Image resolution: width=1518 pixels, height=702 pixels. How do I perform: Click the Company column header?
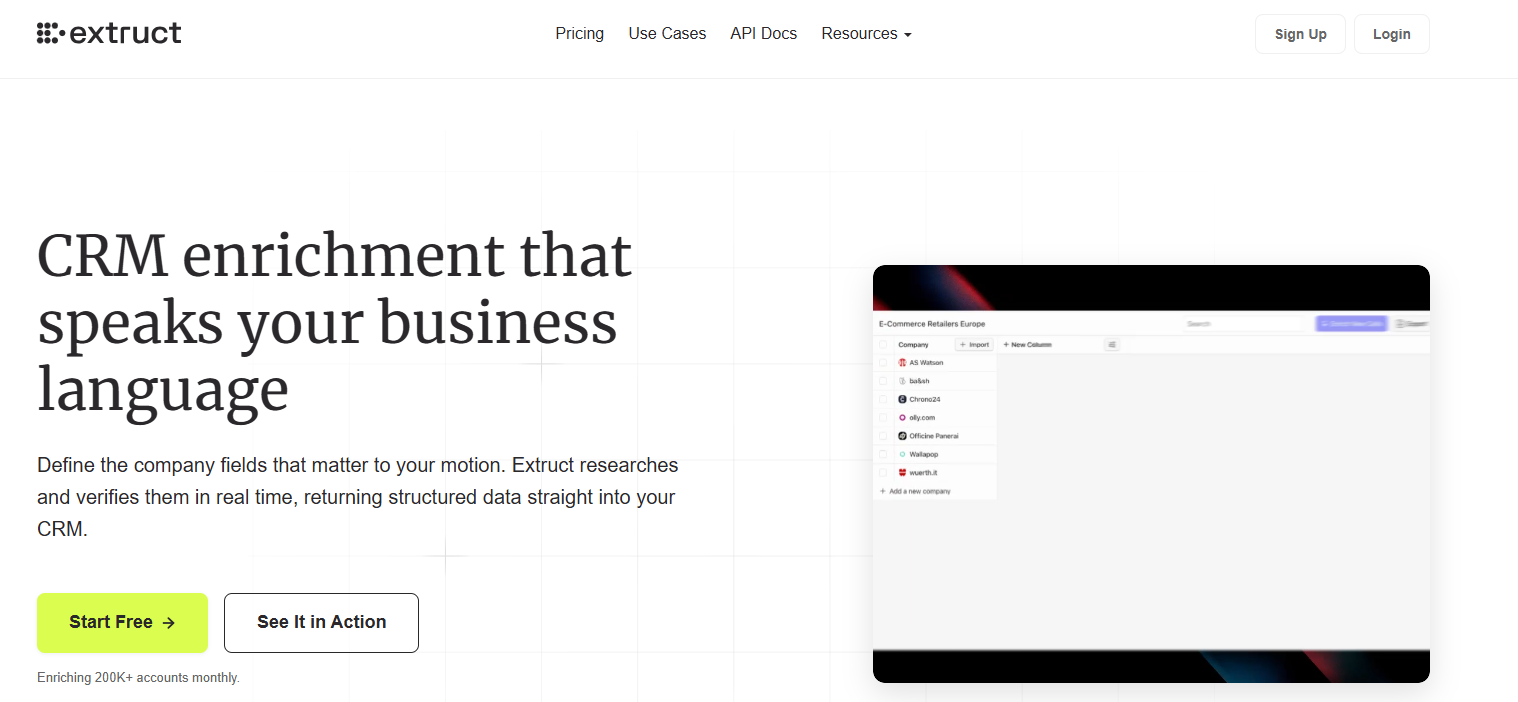coord(914,344)
